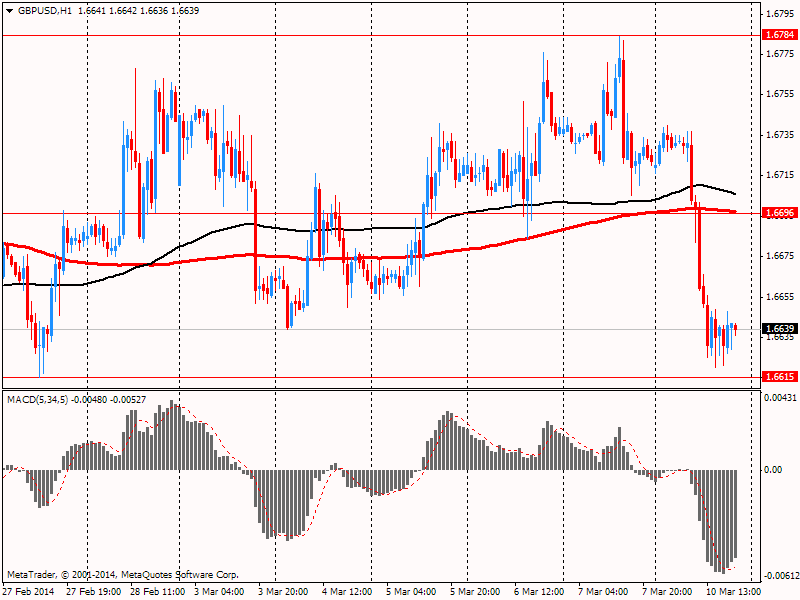Select the 0.00431 MACD scale value
The height and width of the screenshot is (600, 800).
click(780, 397)
